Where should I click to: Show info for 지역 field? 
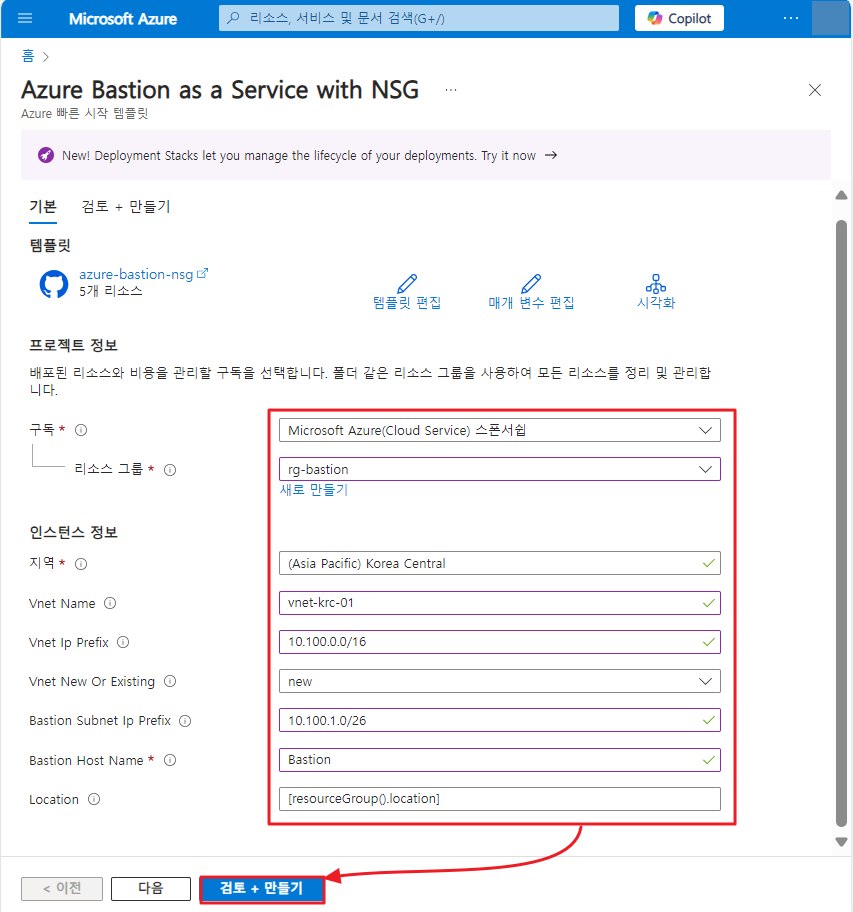click(81, 564)
